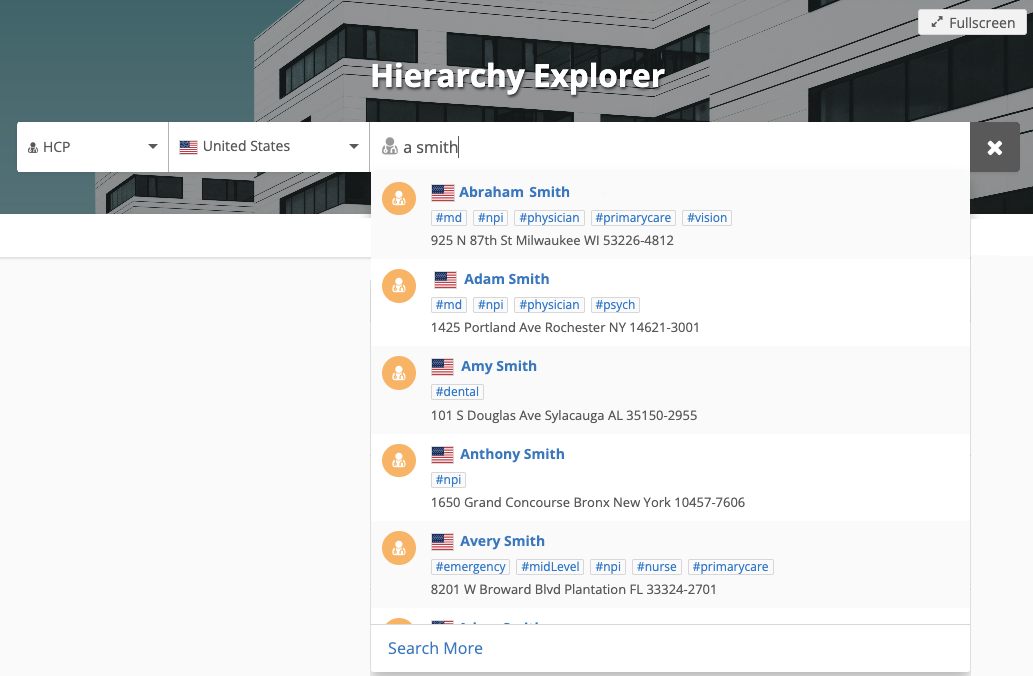Click the orange avatar icon beside Anthony Smith
The height and width of the screenshot is (676, 1033).
click(x=399, y=461)
